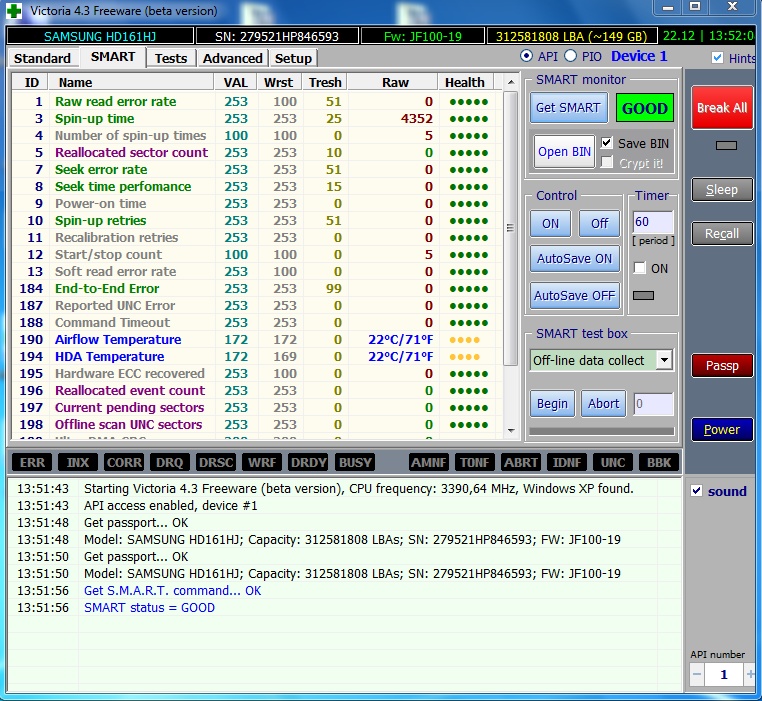Open the Tests tab

[x=171, y=58]
